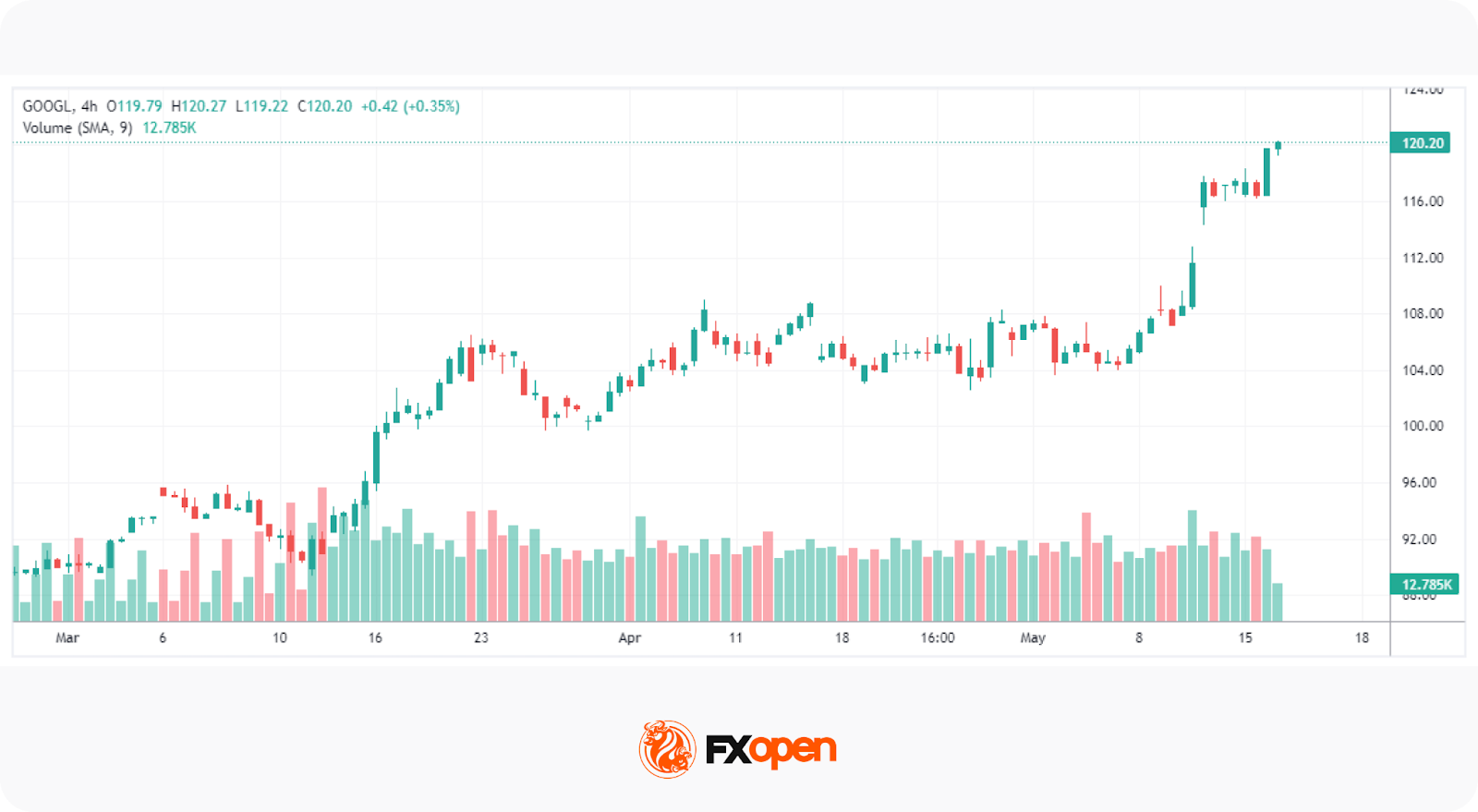The height and width of the screenshot is (812, 1478).
Task: Click the last volume bar on the right
Action: click(x=1278, y=601)
